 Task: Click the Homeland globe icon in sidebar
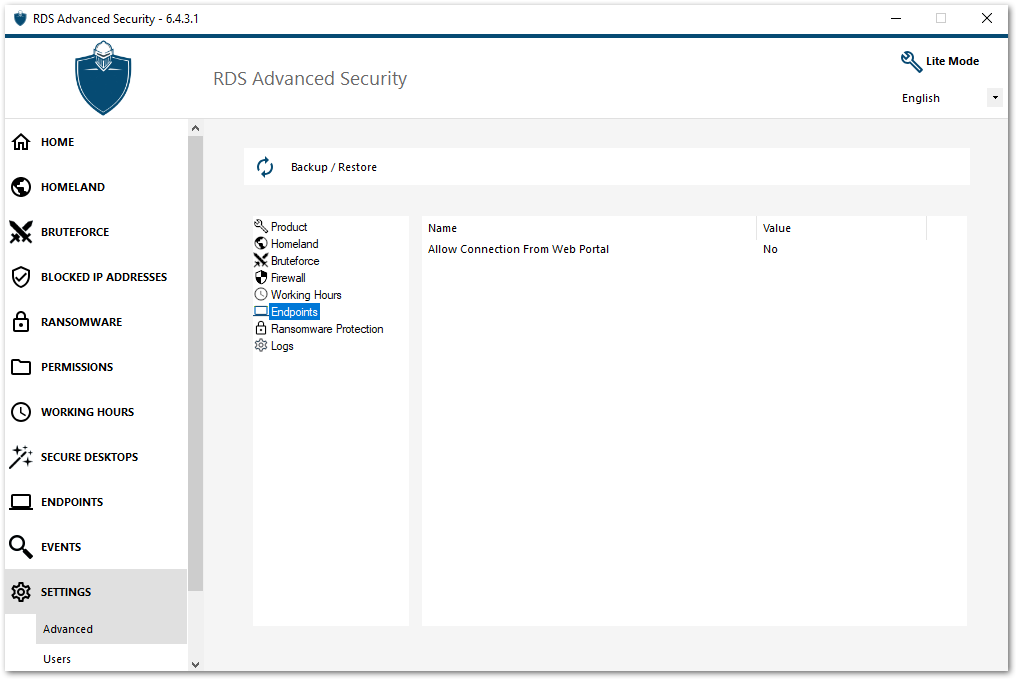(x=21, y=187)
